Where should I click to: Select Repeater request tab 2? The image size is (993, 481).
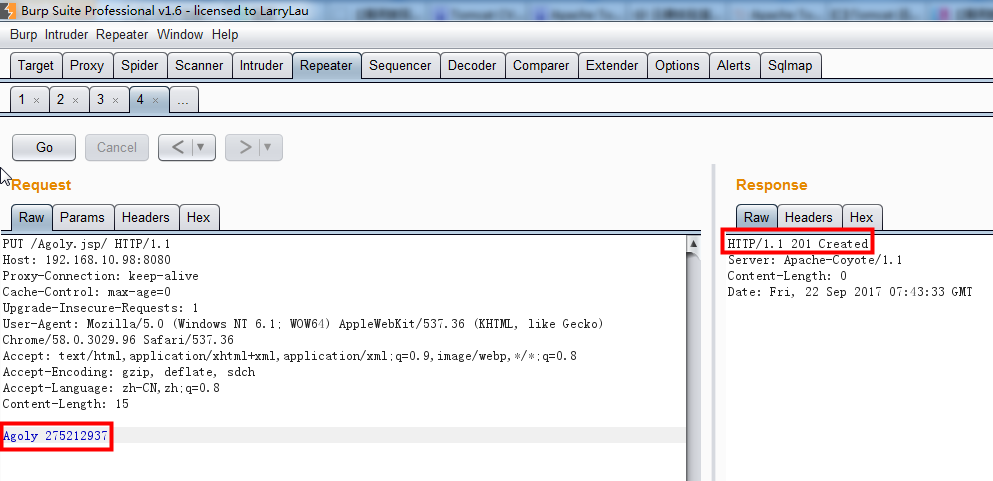[60, 100]
